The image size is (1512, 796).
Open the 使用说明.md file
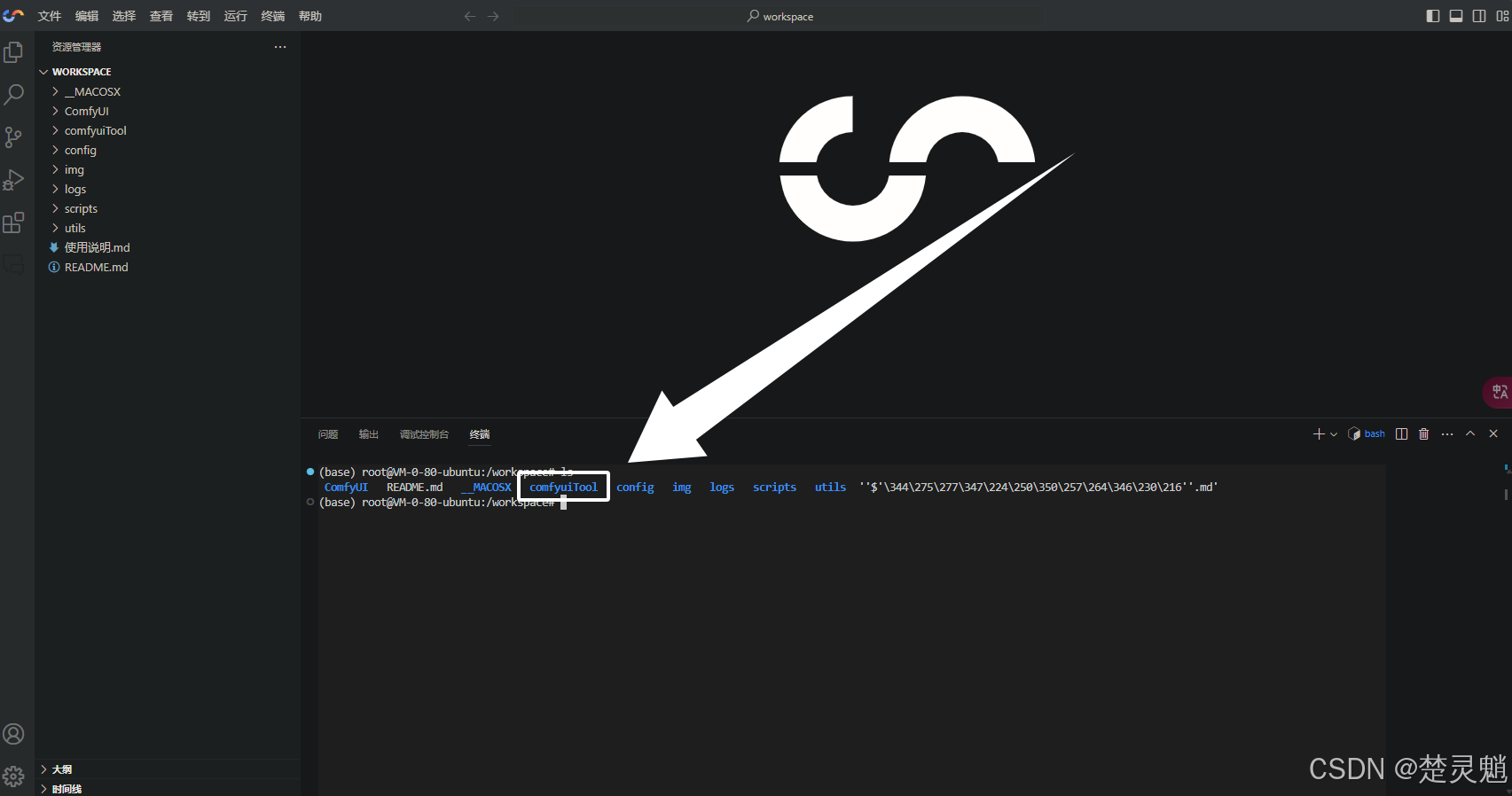click(x=168, y=247)
